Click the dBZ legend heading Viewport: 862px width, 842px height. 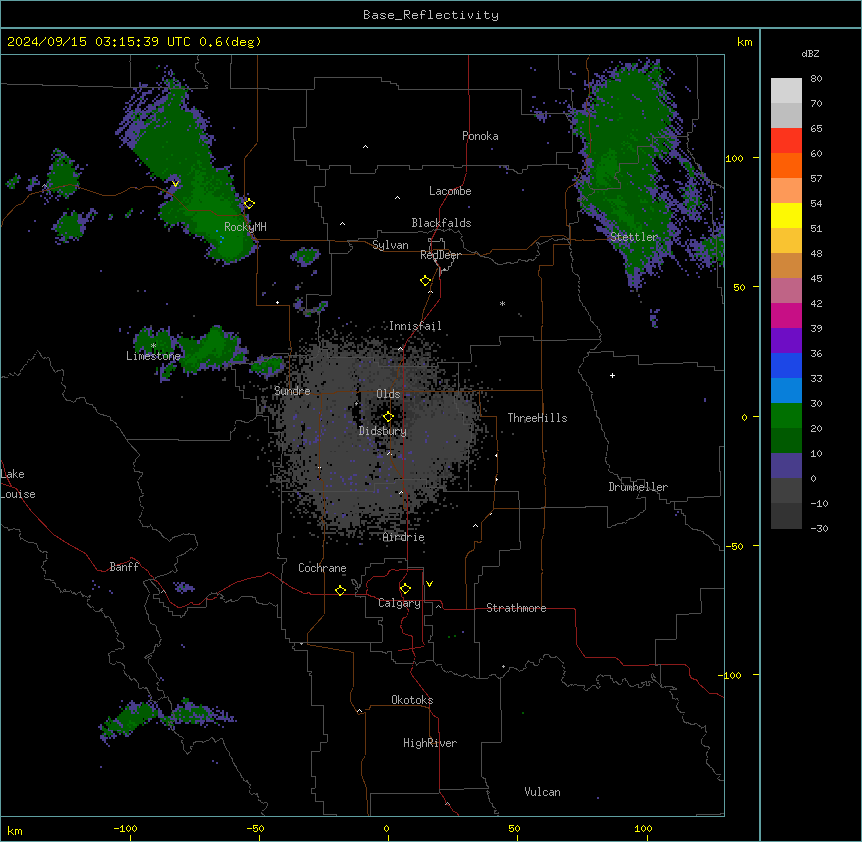[x=810, y=54]
